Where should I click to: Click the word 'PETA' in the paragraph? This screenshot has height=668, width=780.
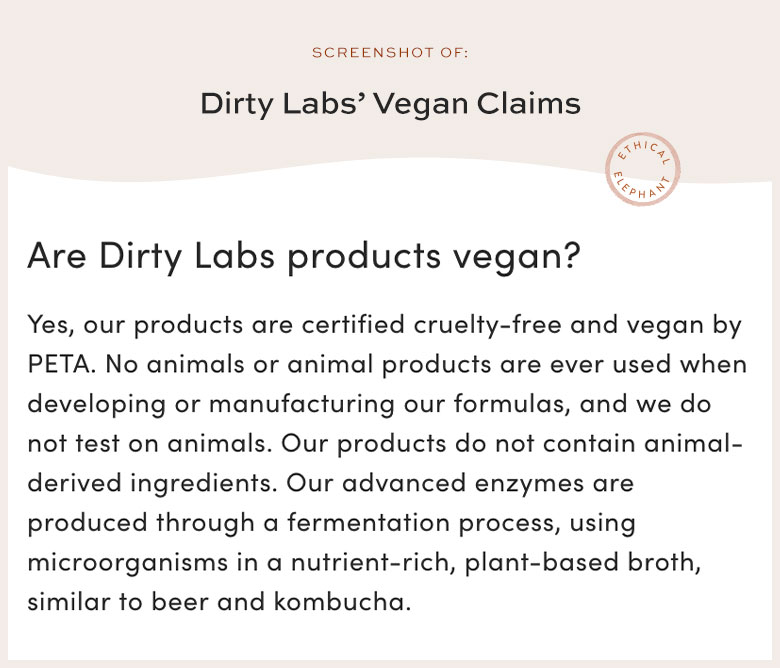(61, 364)
